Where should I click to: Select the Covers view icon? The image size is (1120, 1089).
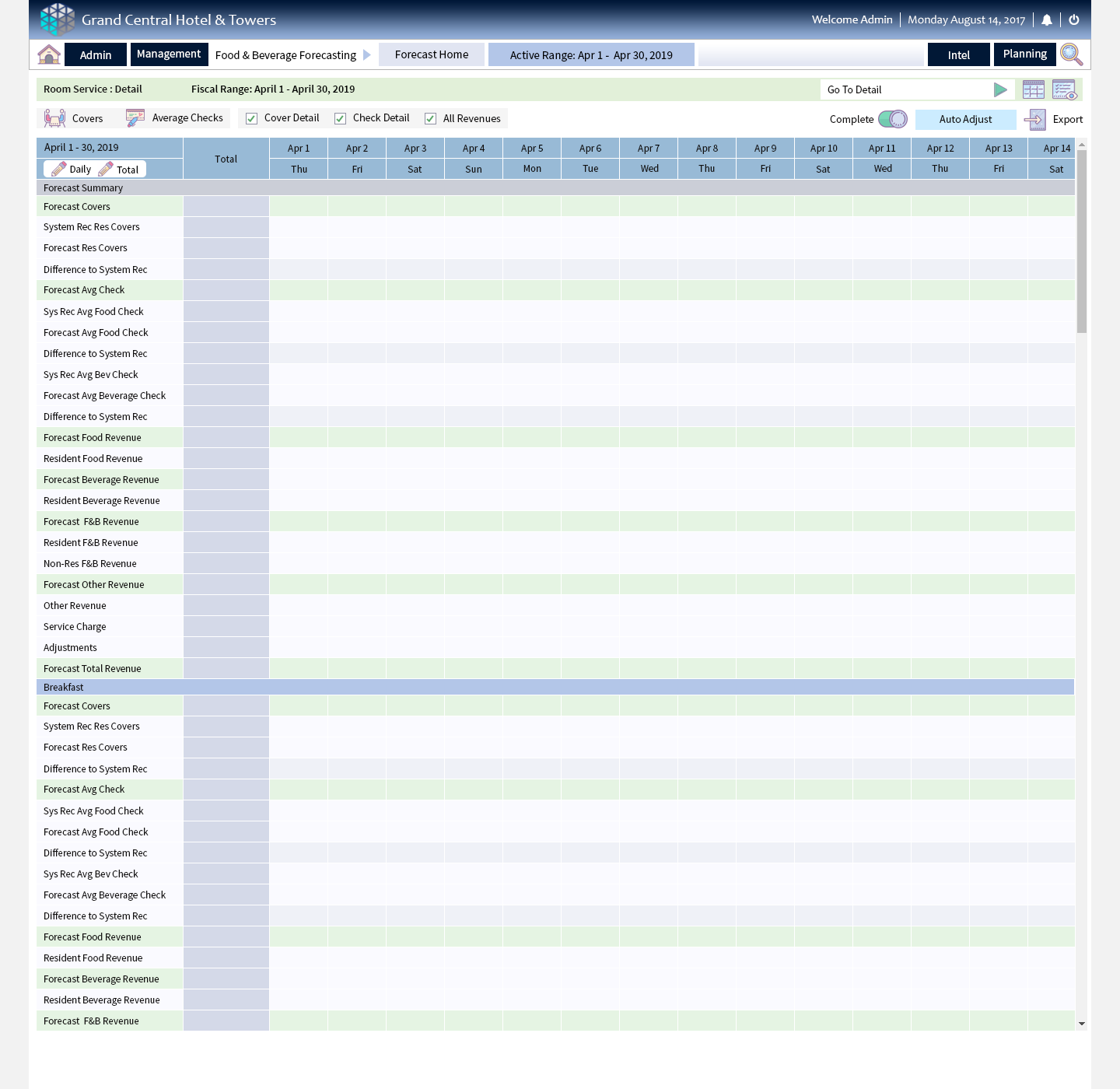[x=55, y=118]
